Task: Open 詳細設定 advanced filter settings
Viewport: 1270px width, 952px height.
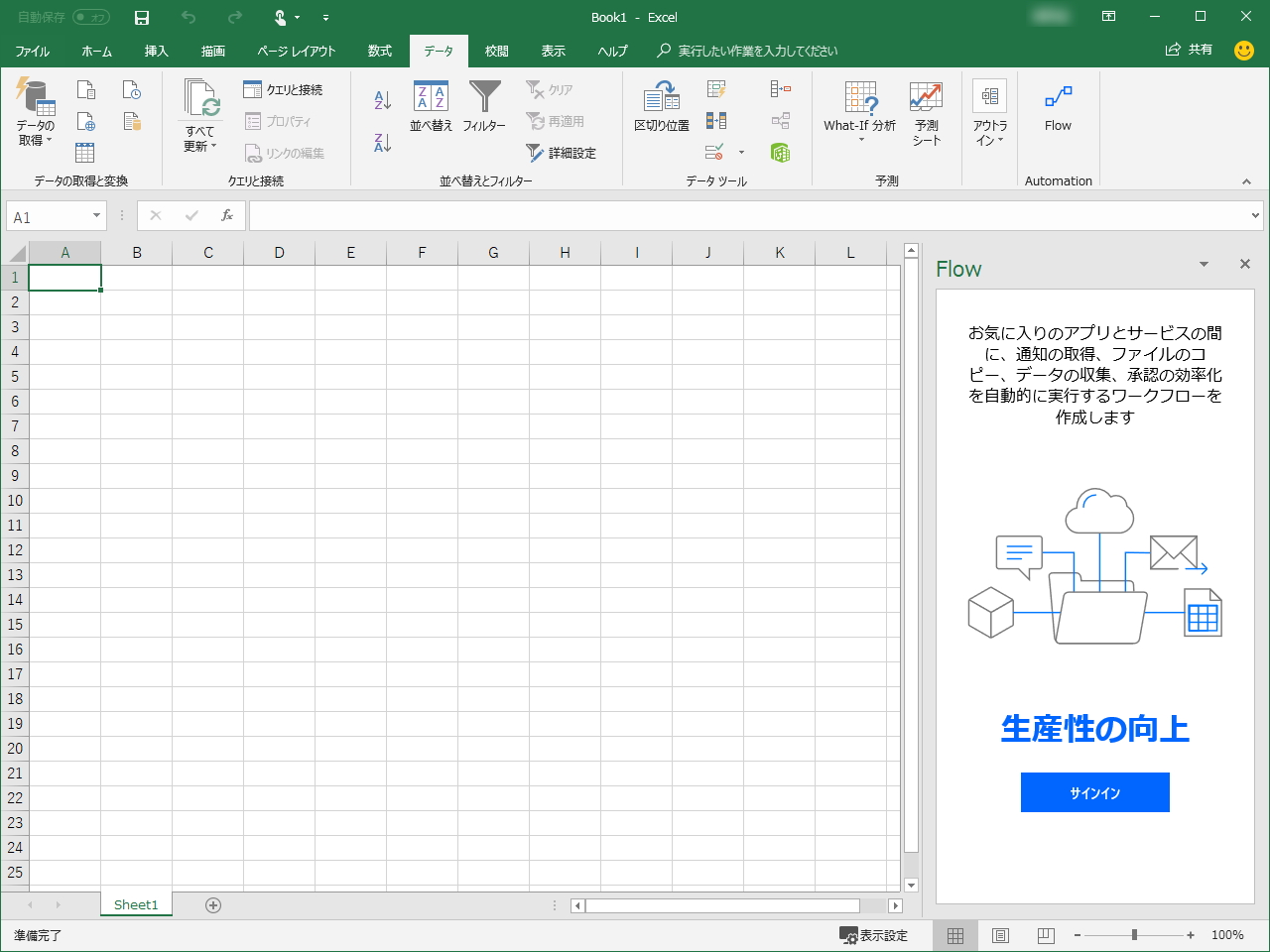Action: 566,154
